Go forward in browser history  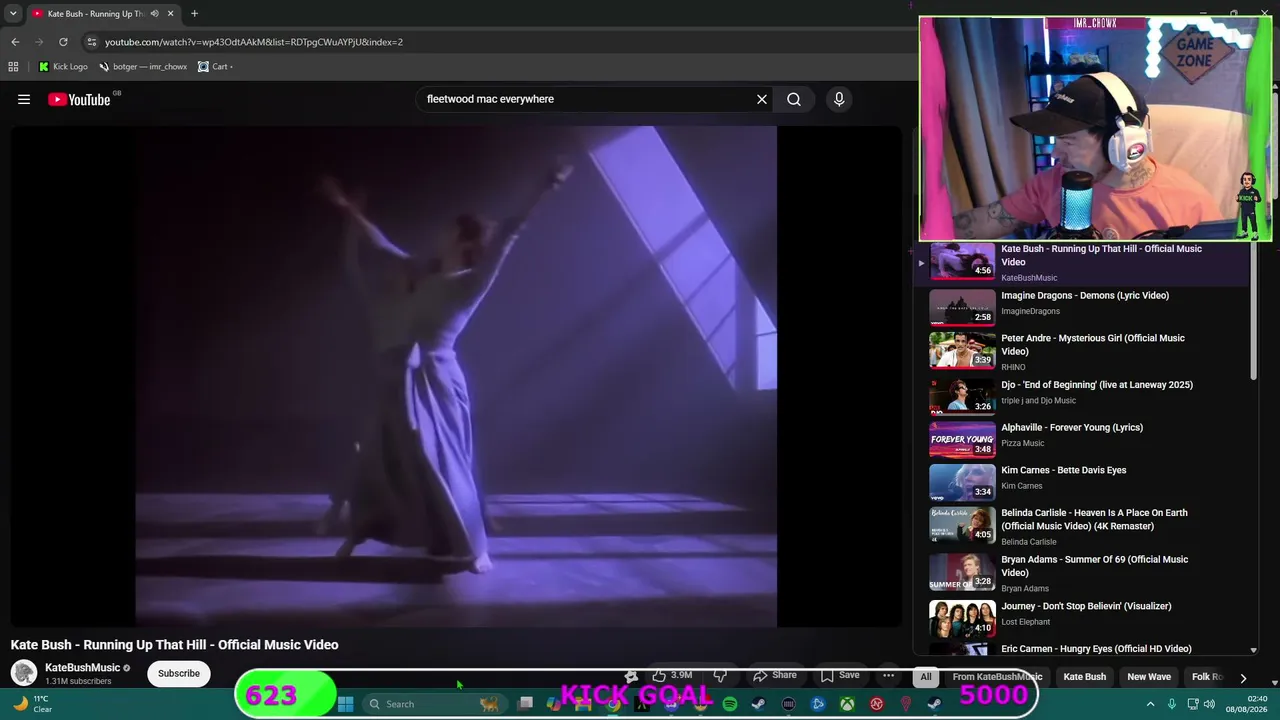pos(39,42)
